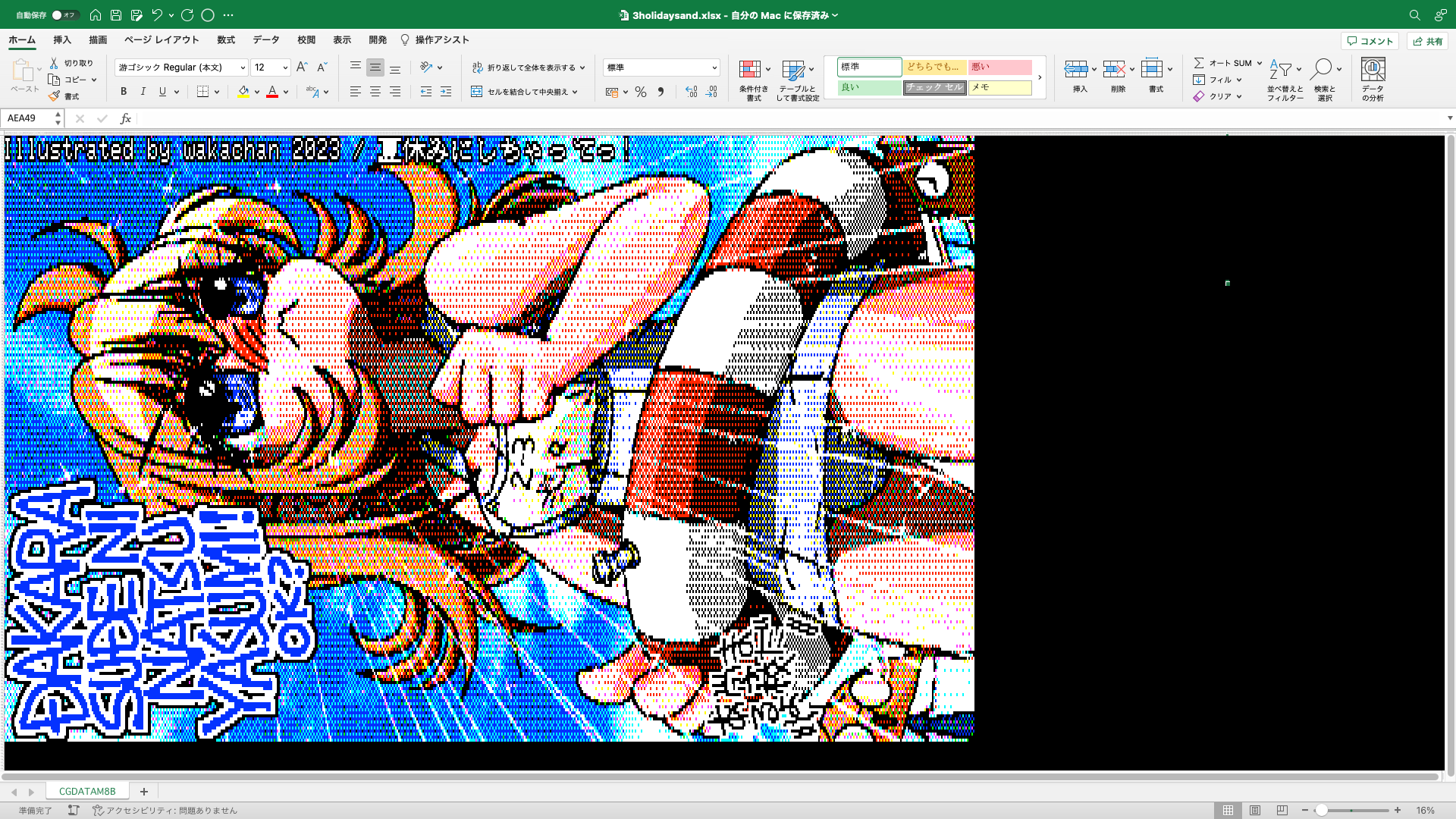This screenshot has height=819, width=1456.
Task: Toggle Italic formatting
Action: (x=143, y=92)
